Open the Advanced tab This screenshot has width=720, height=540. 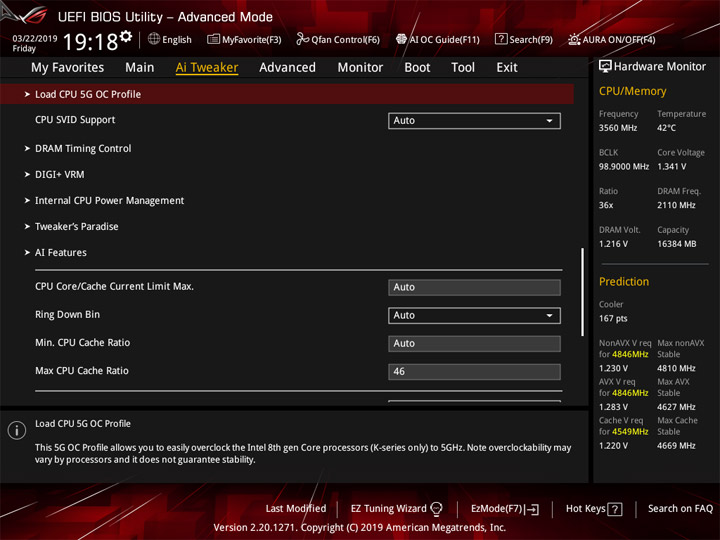[287, 68]
